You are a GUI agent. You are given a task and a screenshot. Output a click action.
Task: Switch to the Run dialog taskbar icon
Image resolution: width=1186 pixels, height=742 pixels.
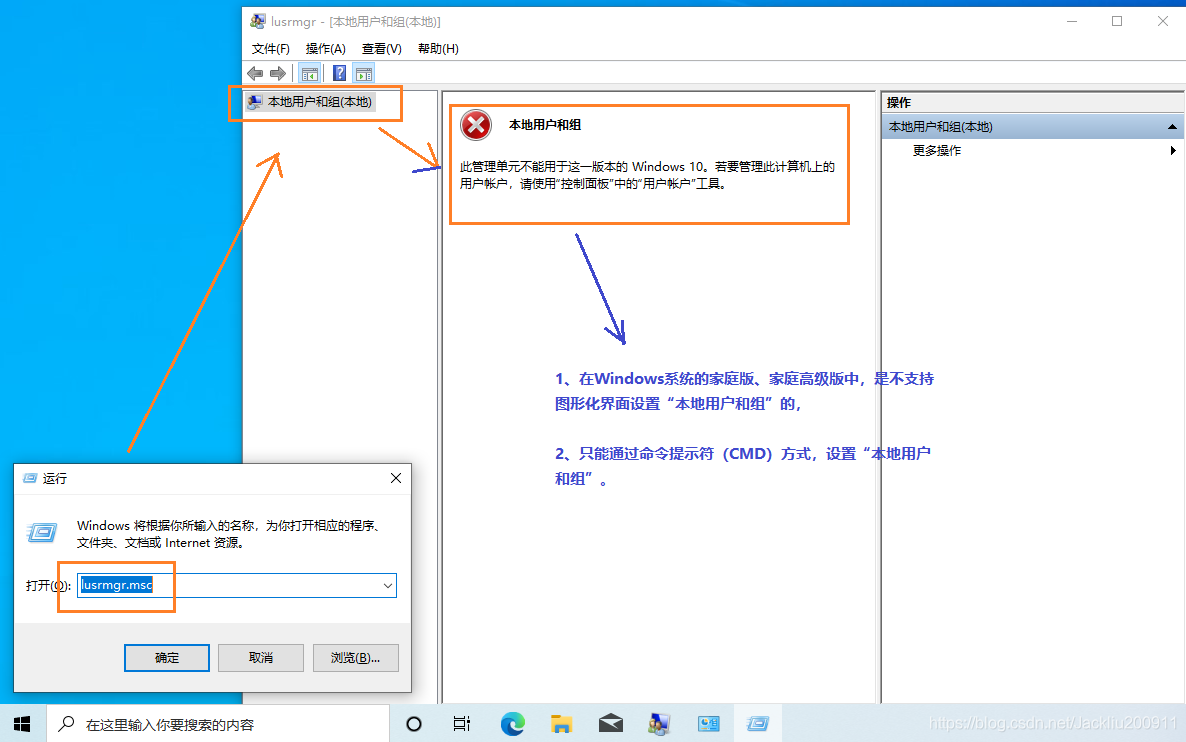(x=757, y=724)
